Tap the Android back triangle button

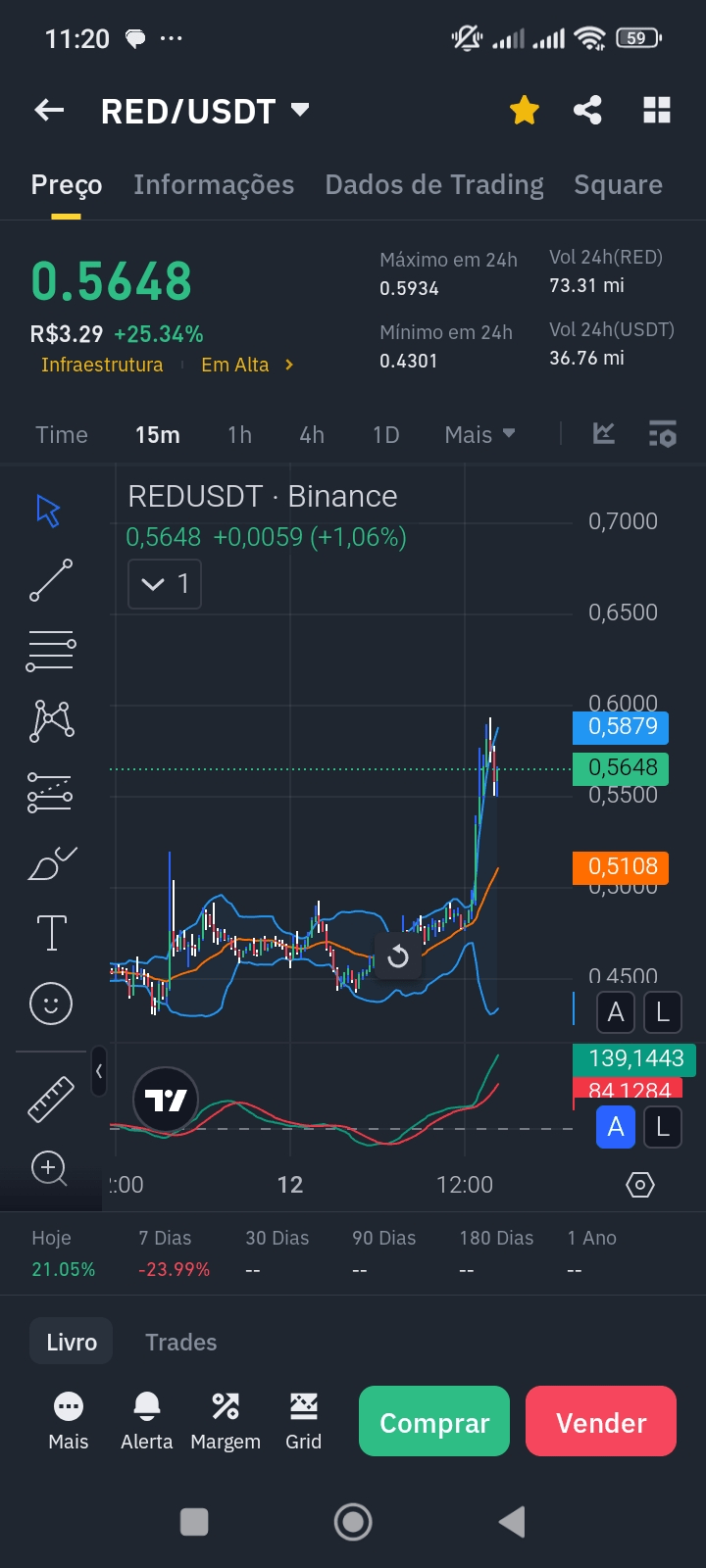click(x=512, y=1522)
